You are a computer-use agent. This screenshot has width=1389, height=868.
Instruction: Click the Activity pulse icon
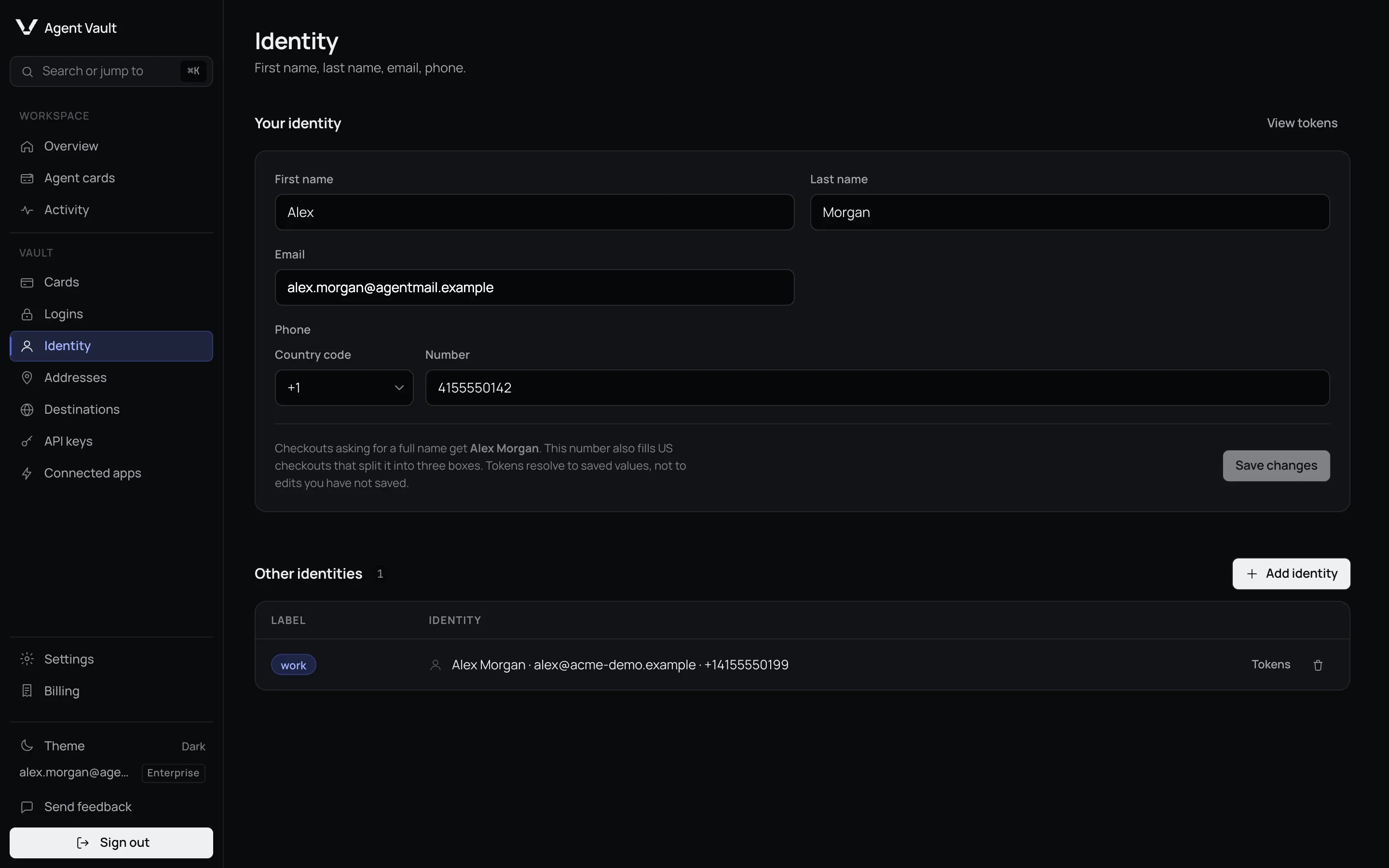(x=27, y=210)
